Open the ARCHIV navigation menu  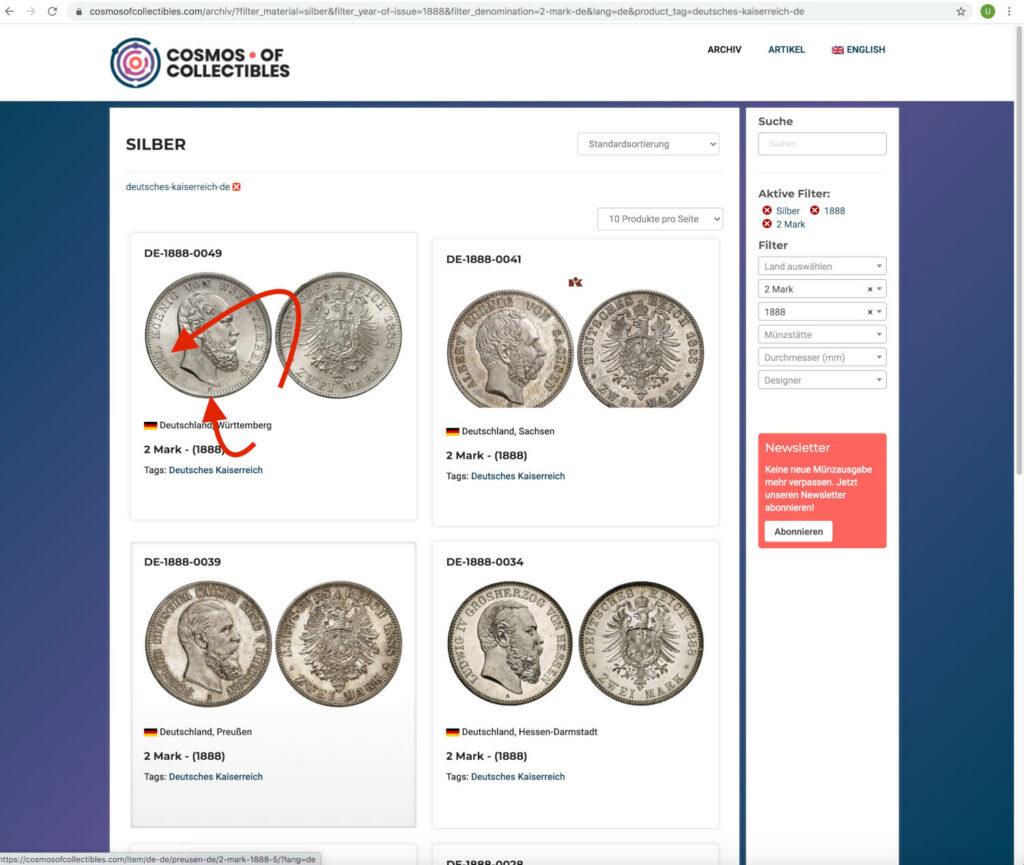(x=724, y=49)
